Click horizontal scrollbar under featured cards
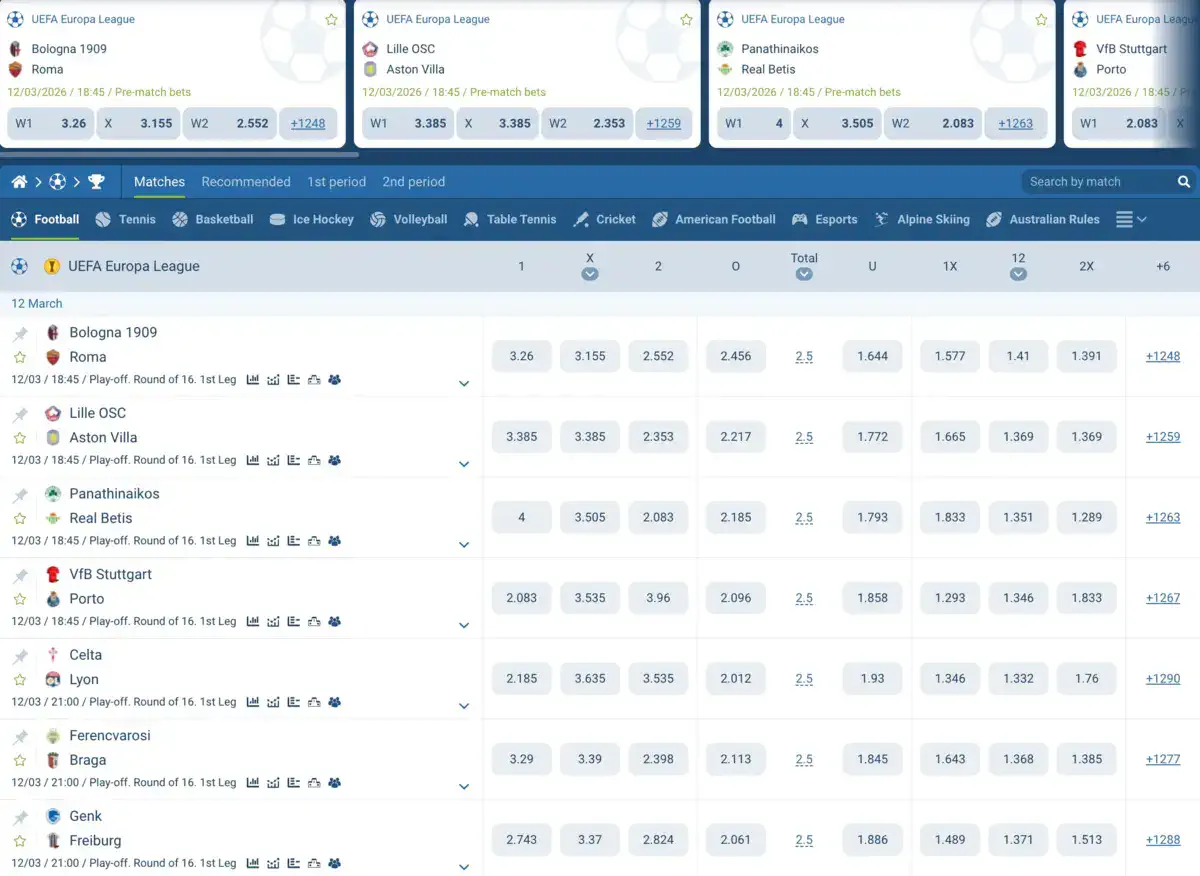The height and width of the screenshot is (876, 1200). 180,155
